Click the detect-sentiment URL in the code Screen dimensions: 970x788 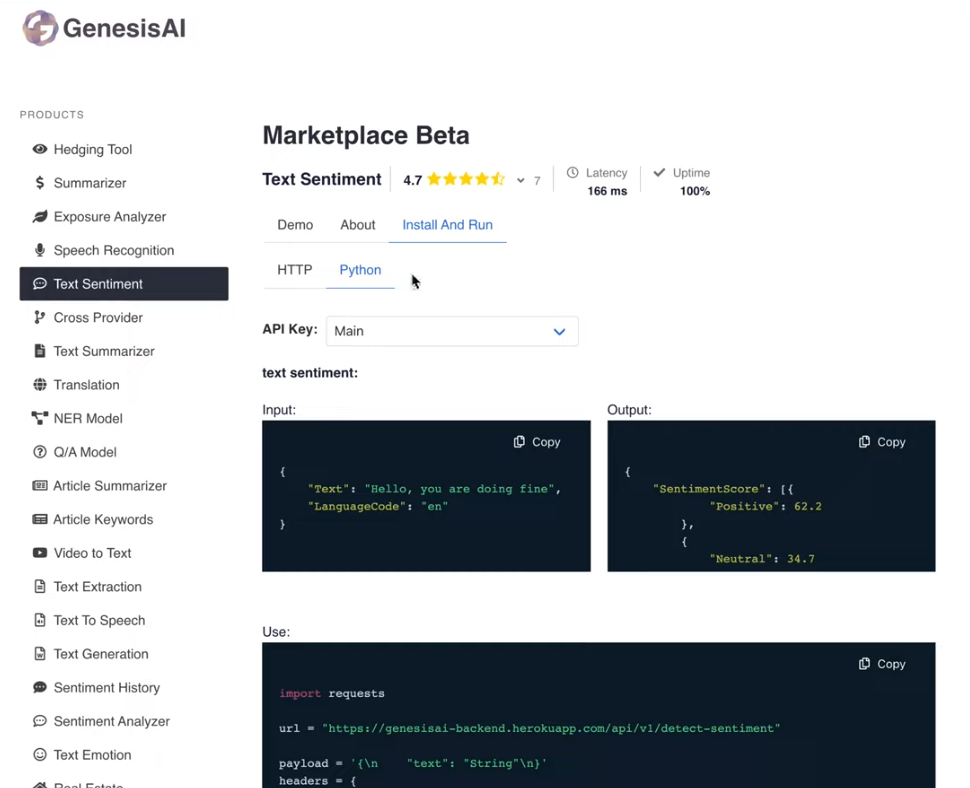(x=551, y=729)
